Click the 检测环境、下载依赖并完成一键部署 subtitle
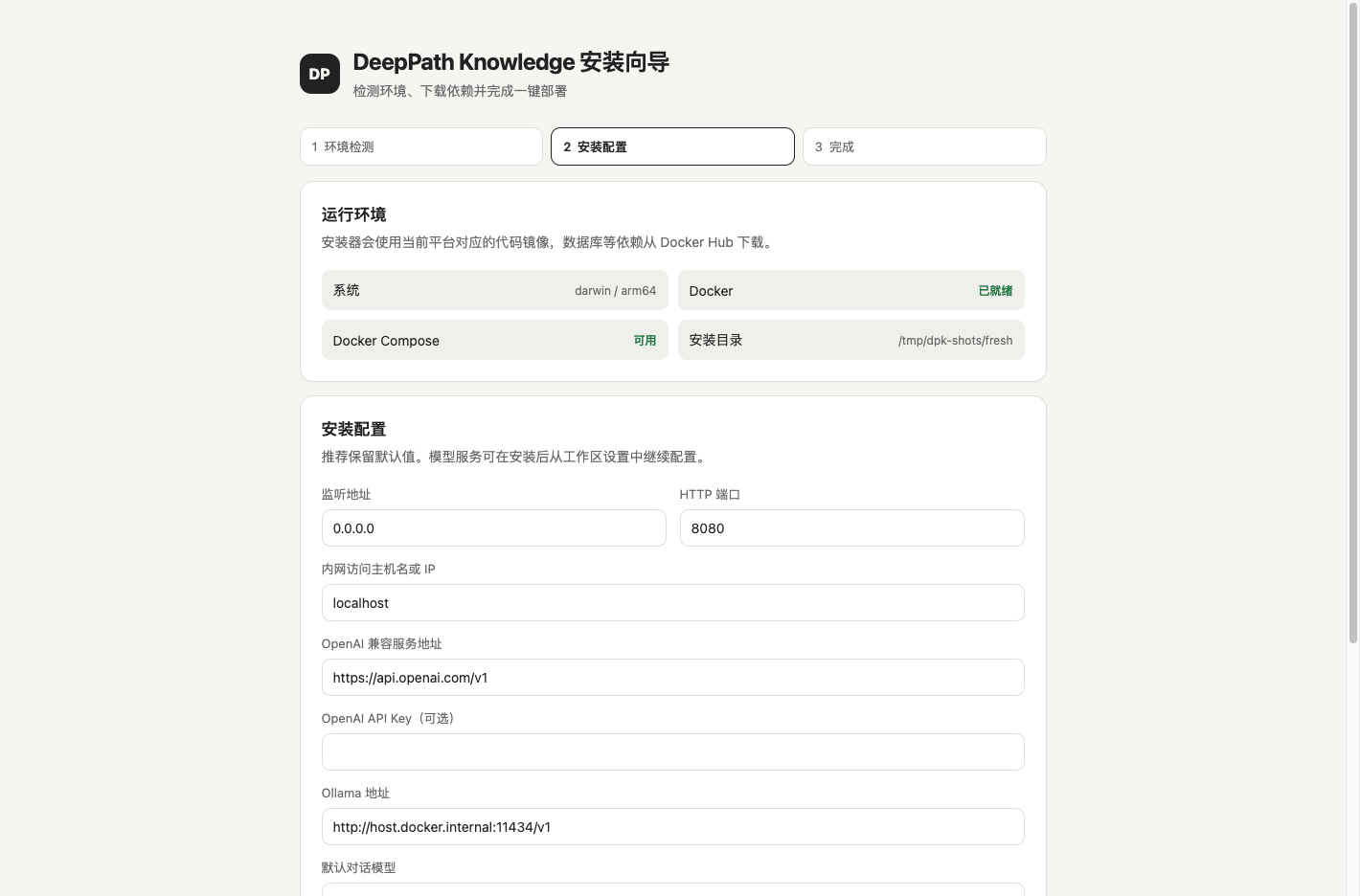This screenshot has width=1360, height=896. pos(460,91)
